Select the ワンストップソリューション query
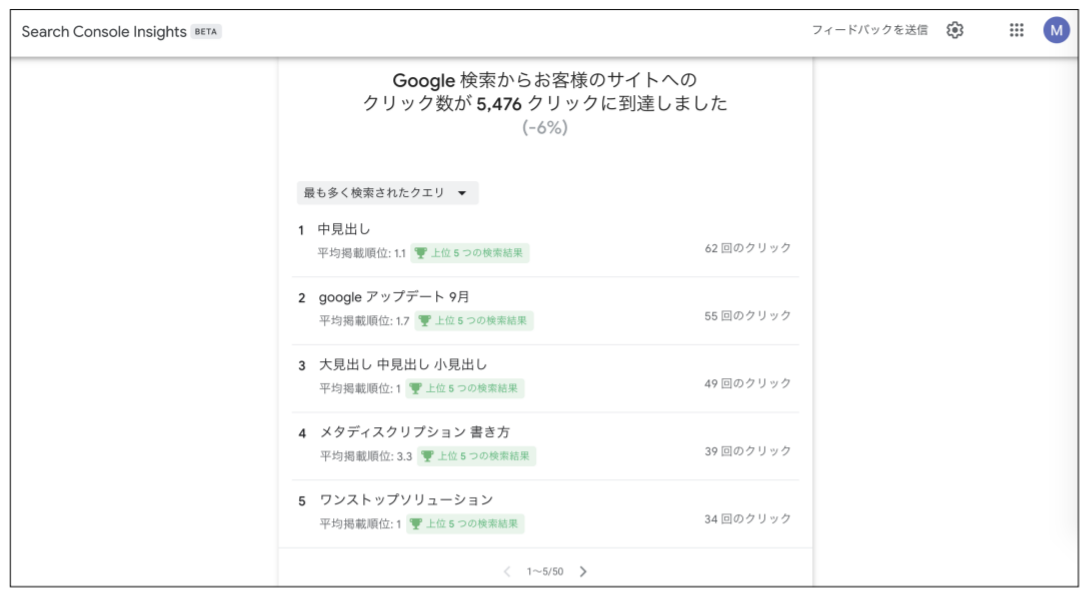Image resolution: width=1087 pixels, height=595 pixels. click(x=405, y=500)
